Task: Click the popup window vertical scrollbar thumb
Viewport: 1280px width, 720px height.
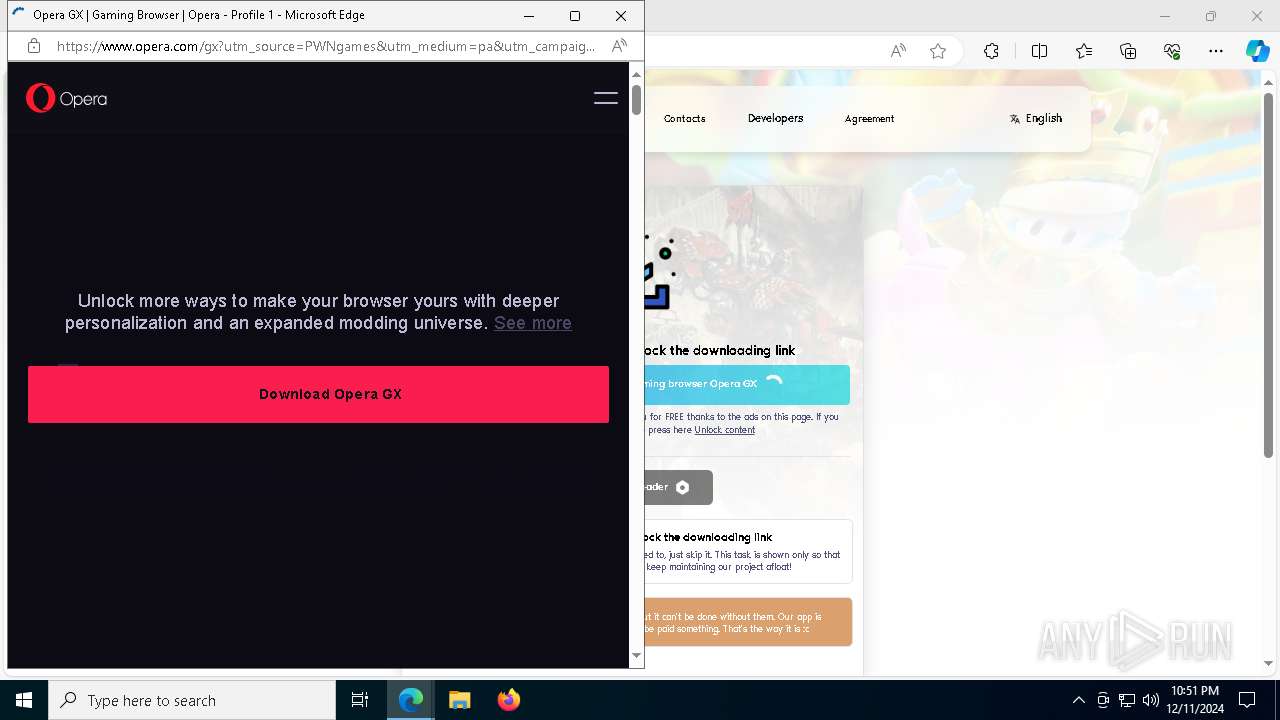Action: [636, 99]
